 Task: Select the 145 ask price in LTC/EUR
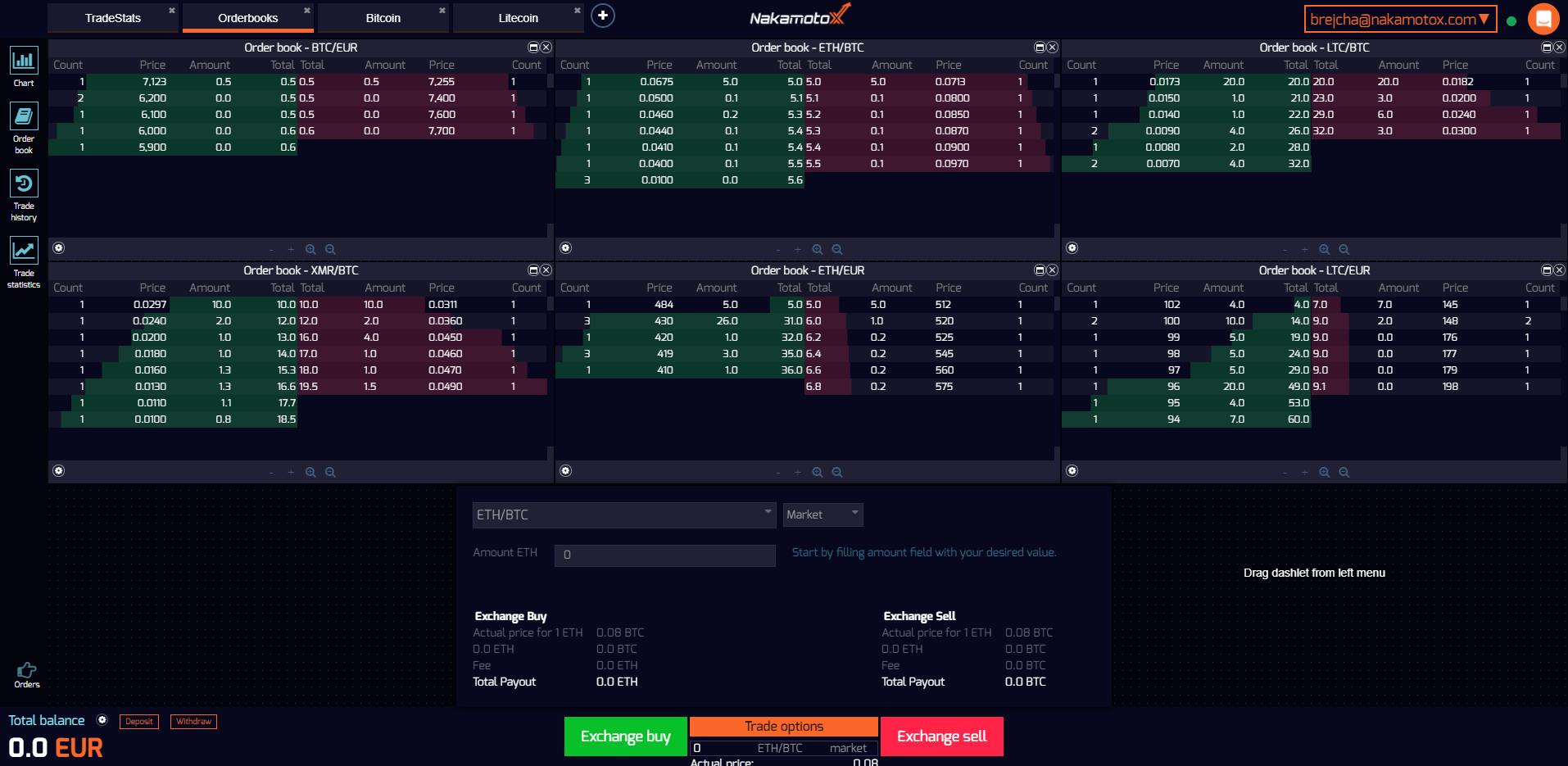pyautogui.click(x=1450, y=305)
